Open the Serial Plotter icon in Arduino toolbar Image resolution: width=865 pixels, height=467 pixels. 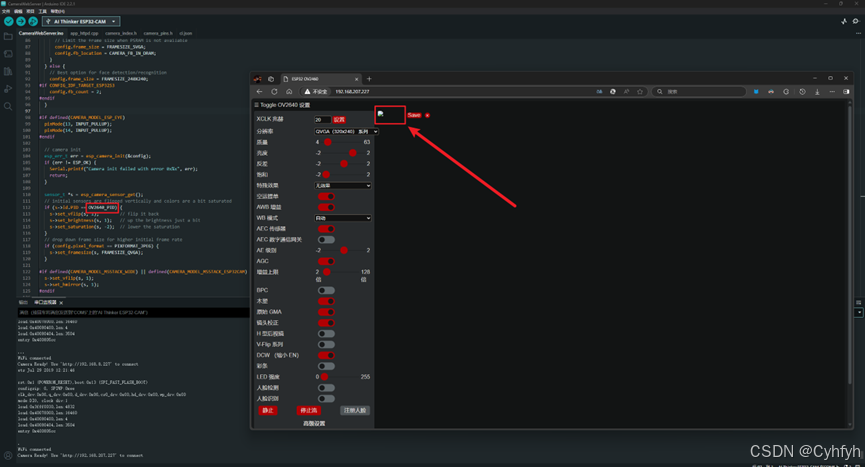pyautogui.click(x=844, y=22)
